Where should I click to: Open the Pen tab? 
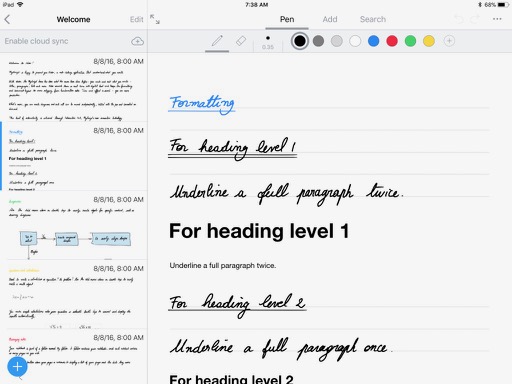[287, 19]
